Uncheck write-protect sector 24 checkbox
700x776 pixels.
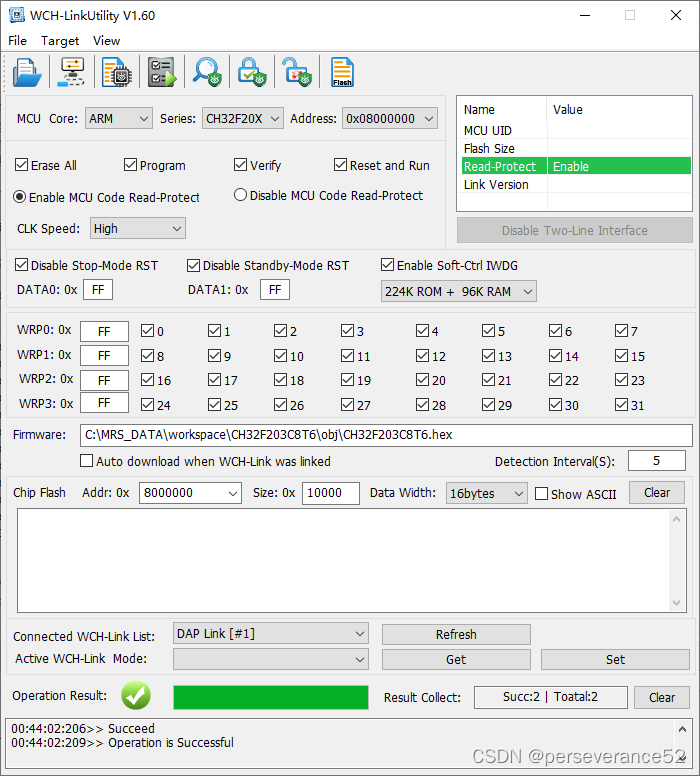pos(147,405)
